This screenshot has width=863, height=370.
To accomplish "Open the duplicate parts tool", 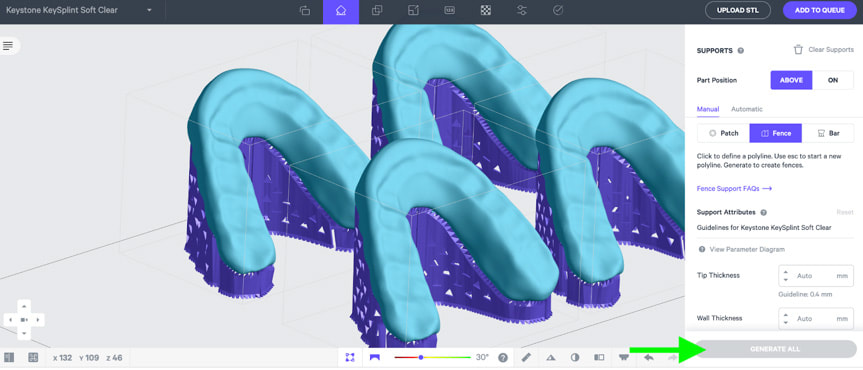I will tap(377, 10).
